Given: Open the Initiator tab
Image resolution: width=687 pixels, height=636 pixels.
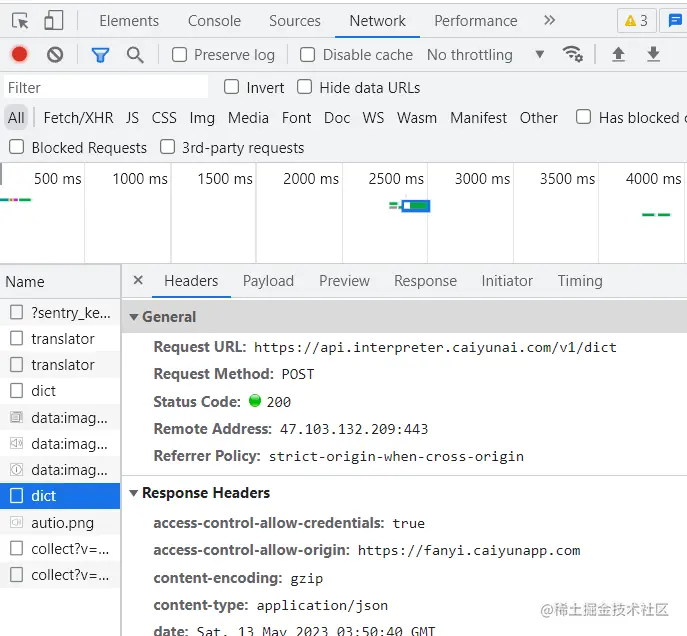Looking at the screenshot, I should [507, 281].
